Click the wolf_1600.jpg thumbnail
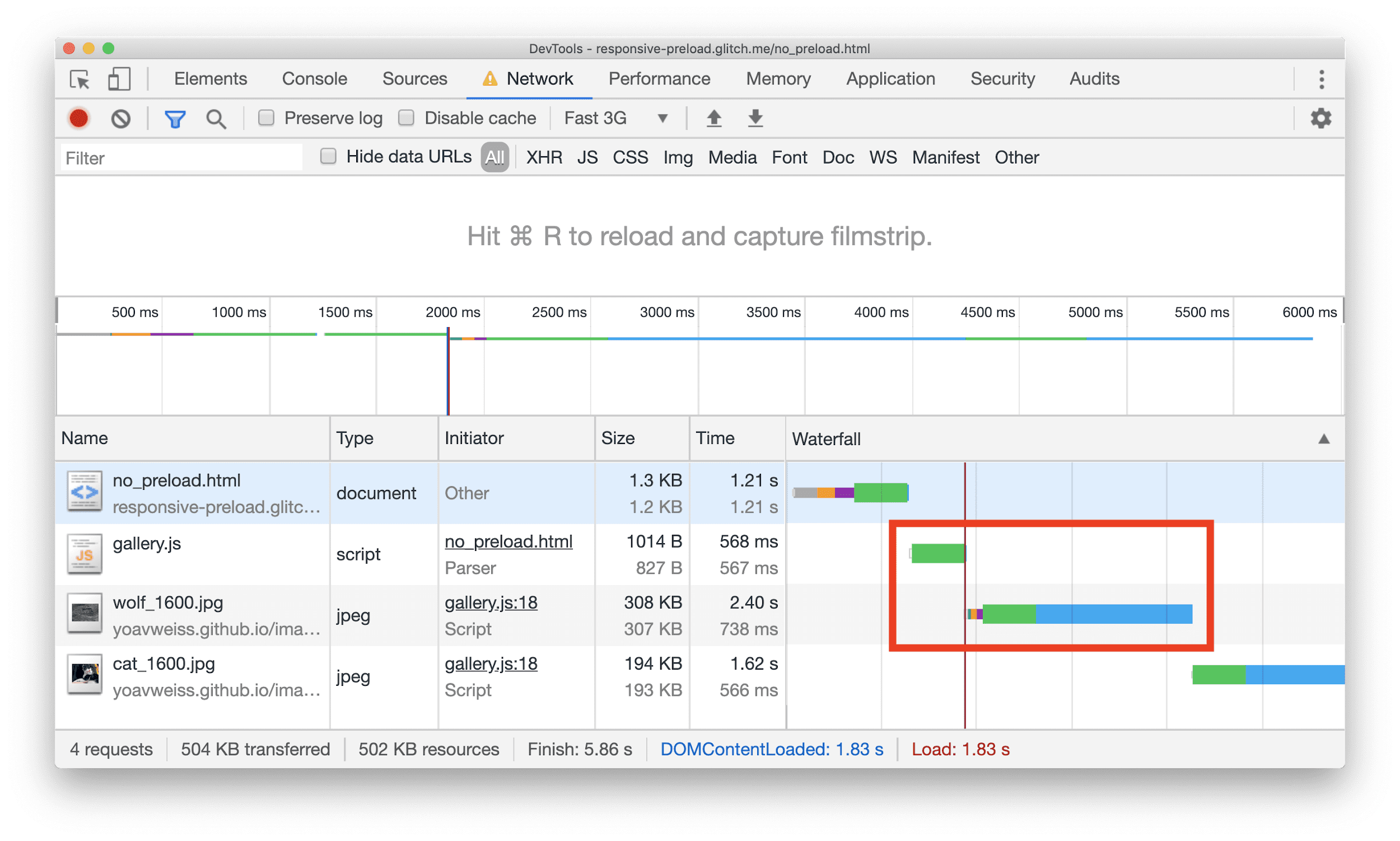Image resolution: width=1400 pixels, height=841 pixels. [x=85, y=613]
